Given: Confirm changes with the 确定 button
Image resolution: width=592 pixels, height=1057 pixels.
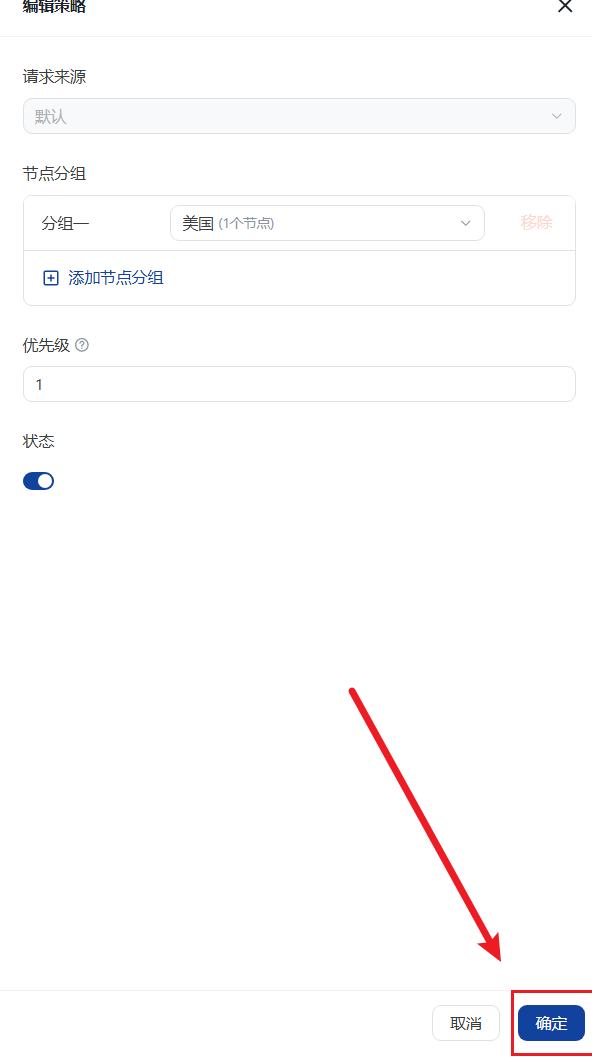Looking at the screenshot, I should pos(551,1023).
